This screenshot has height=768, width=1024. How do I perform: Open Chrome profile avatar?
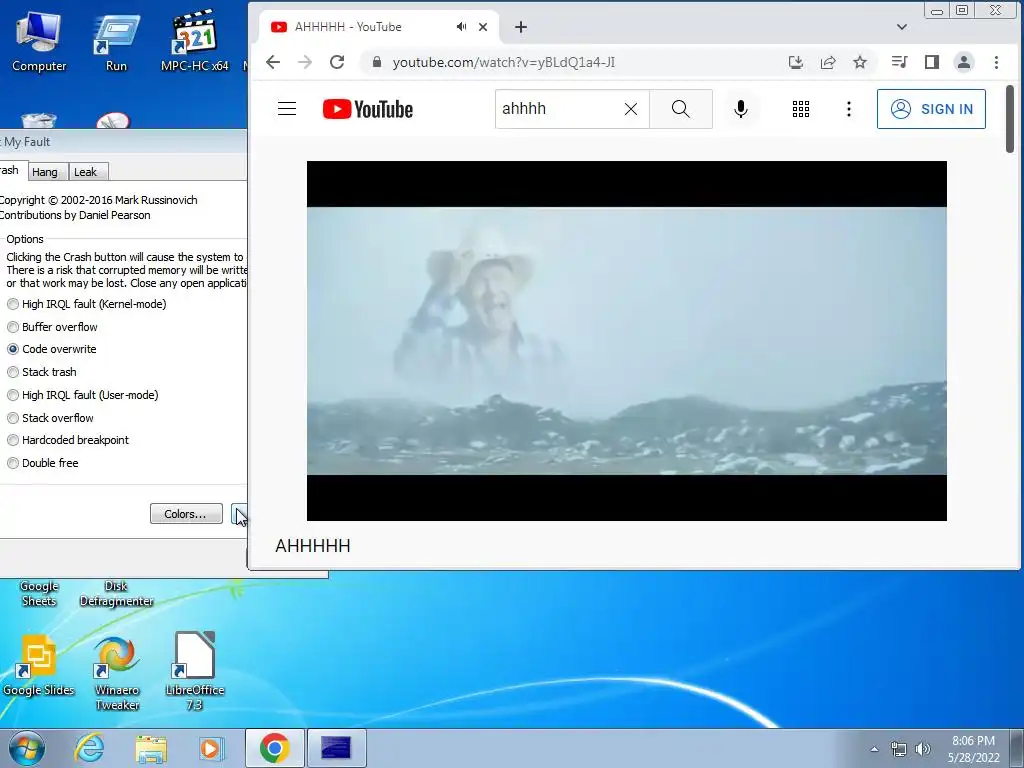[963, 62]
